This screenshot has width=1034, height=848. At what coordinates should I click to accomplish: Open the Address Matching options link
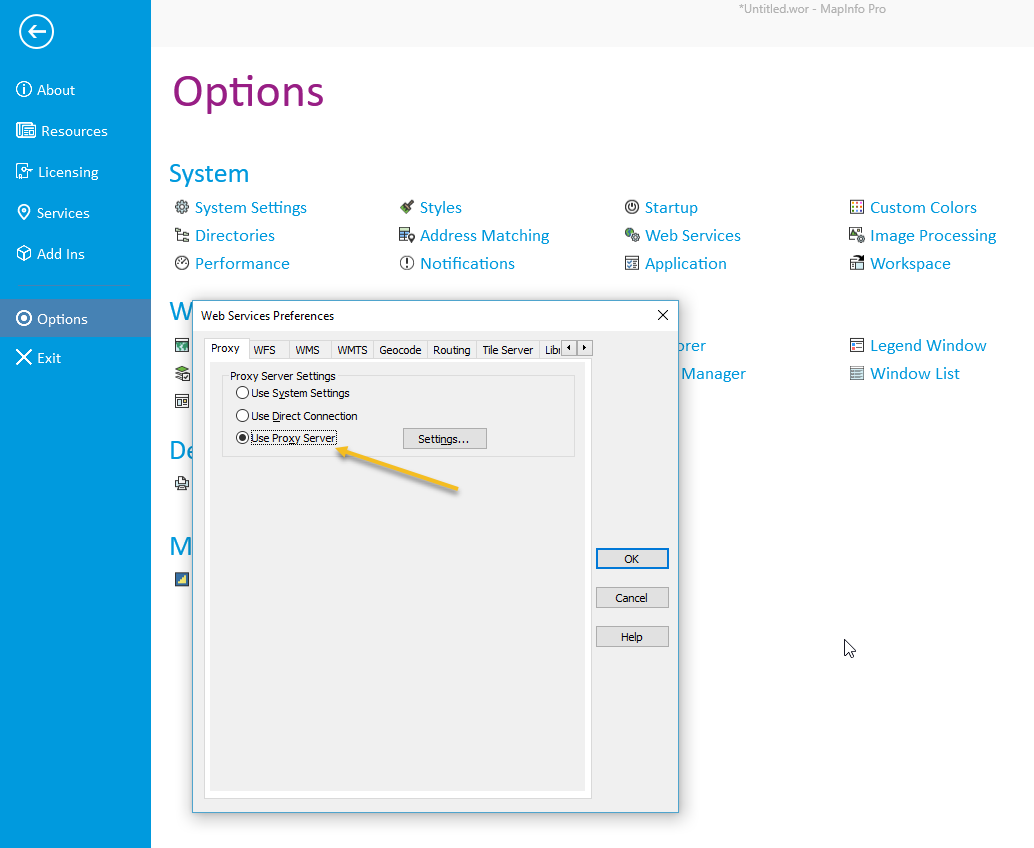point(484,236)
